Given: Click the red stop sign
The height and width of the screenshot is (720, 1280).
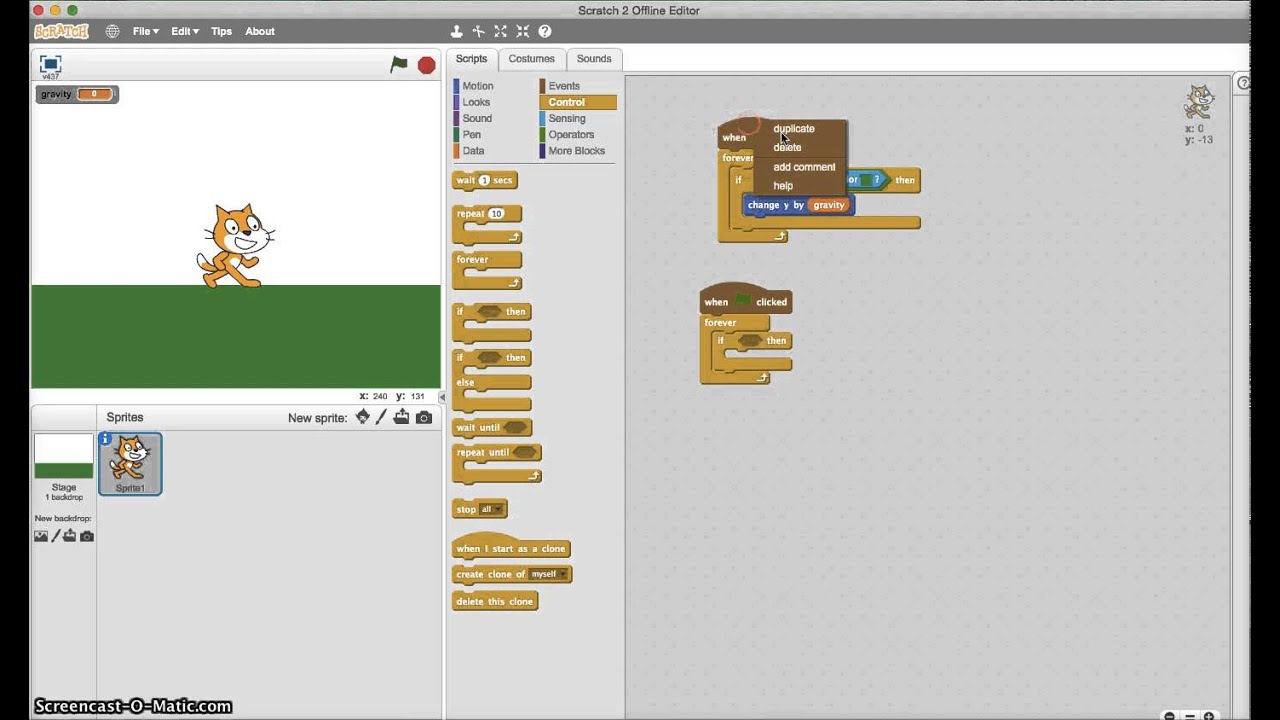Looking at the screenshot, I should pos(426,65).
